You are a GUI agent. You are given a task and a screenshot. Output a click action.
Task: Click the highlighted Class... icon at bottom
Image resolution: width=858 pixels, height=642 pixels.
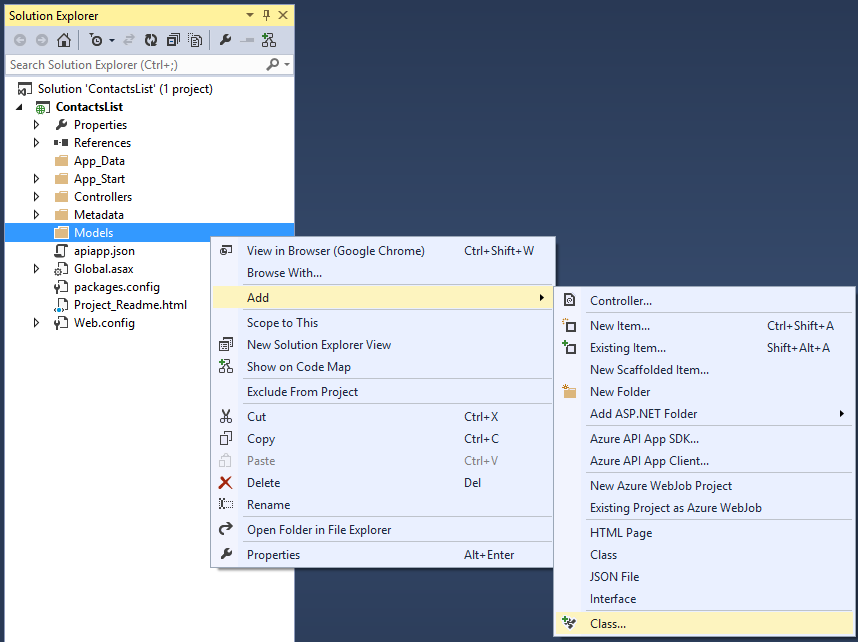(x=569, y=623)
